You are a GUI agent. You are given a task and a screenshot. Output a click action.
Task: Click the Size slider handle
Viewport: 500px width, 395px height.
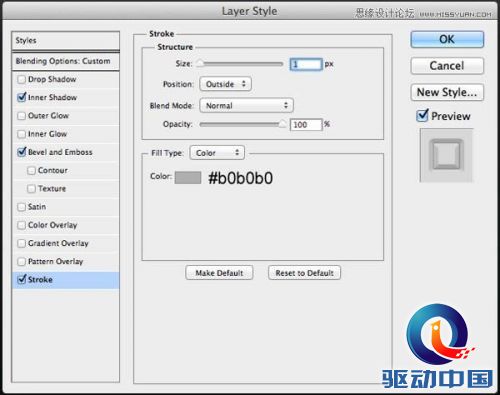[x=200, y=63]
